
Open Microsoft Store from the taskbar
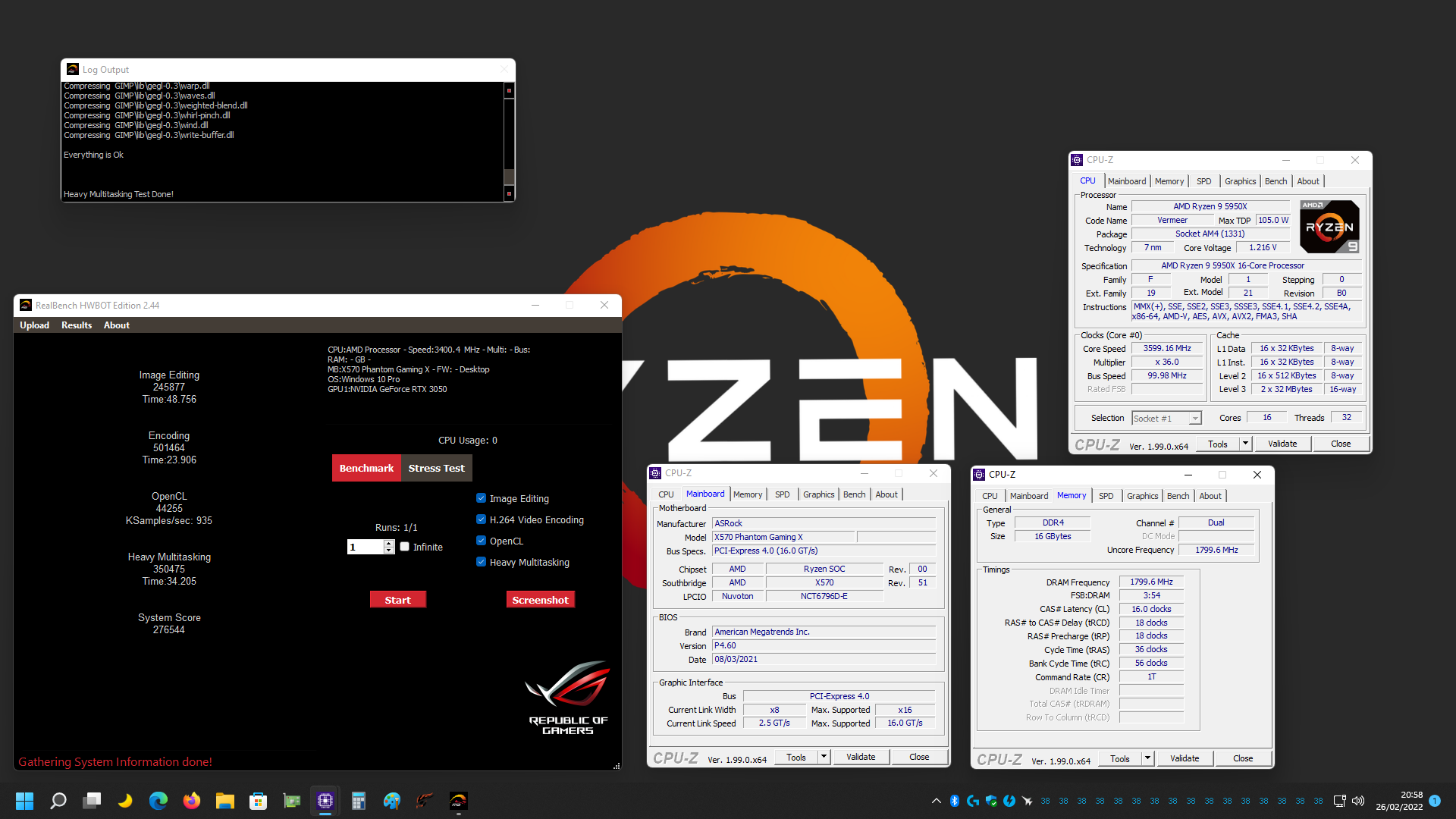point(259,801)
